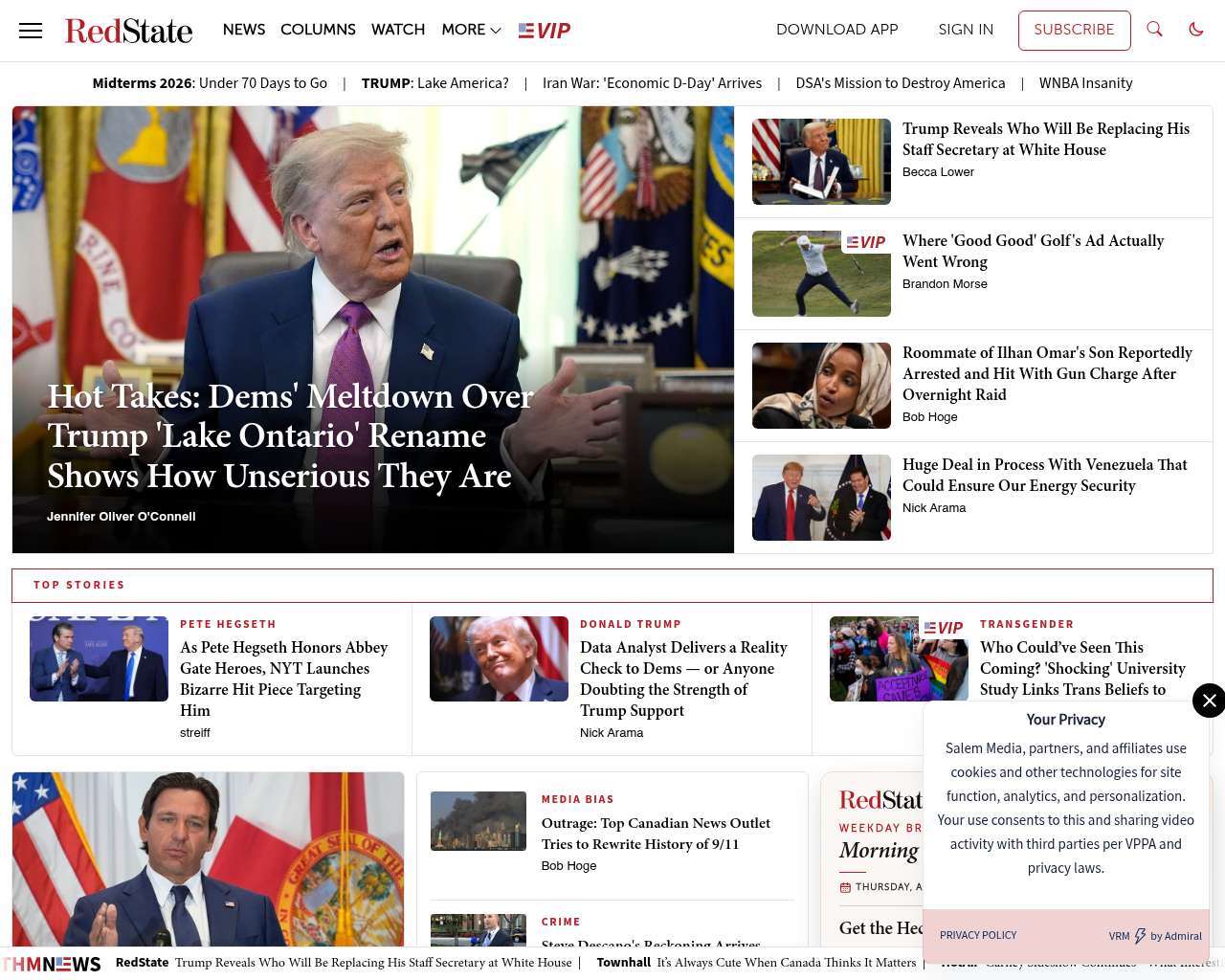Click author streiff

pos(195,733)
